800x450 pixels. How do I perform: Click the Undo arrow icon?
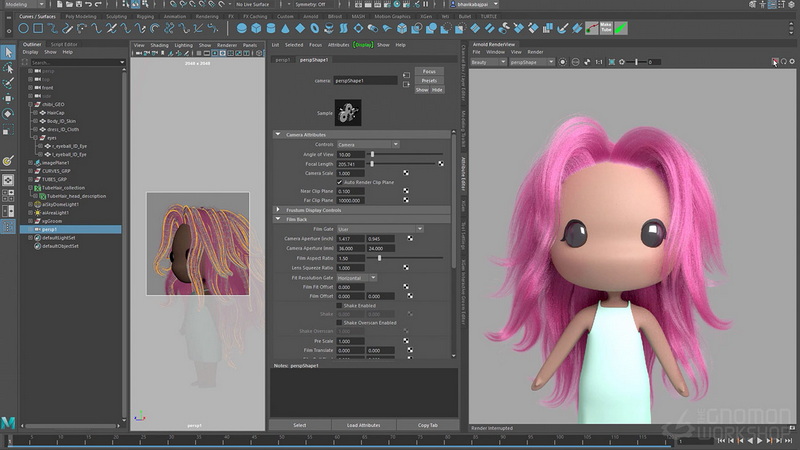(x=88, y=4)
